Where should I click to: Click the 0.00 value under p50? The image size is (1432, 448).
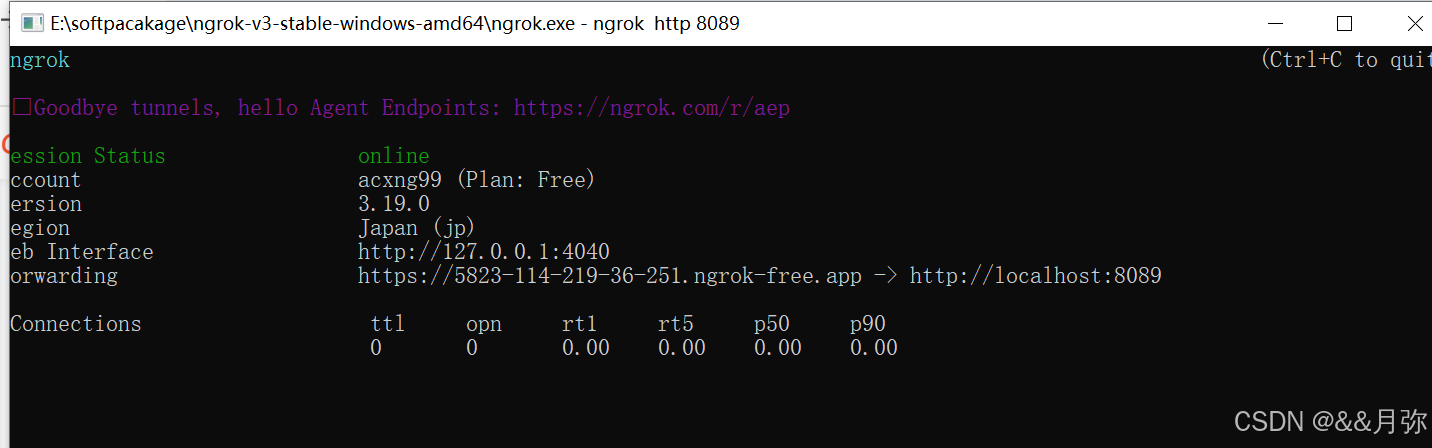coord(778,348)
